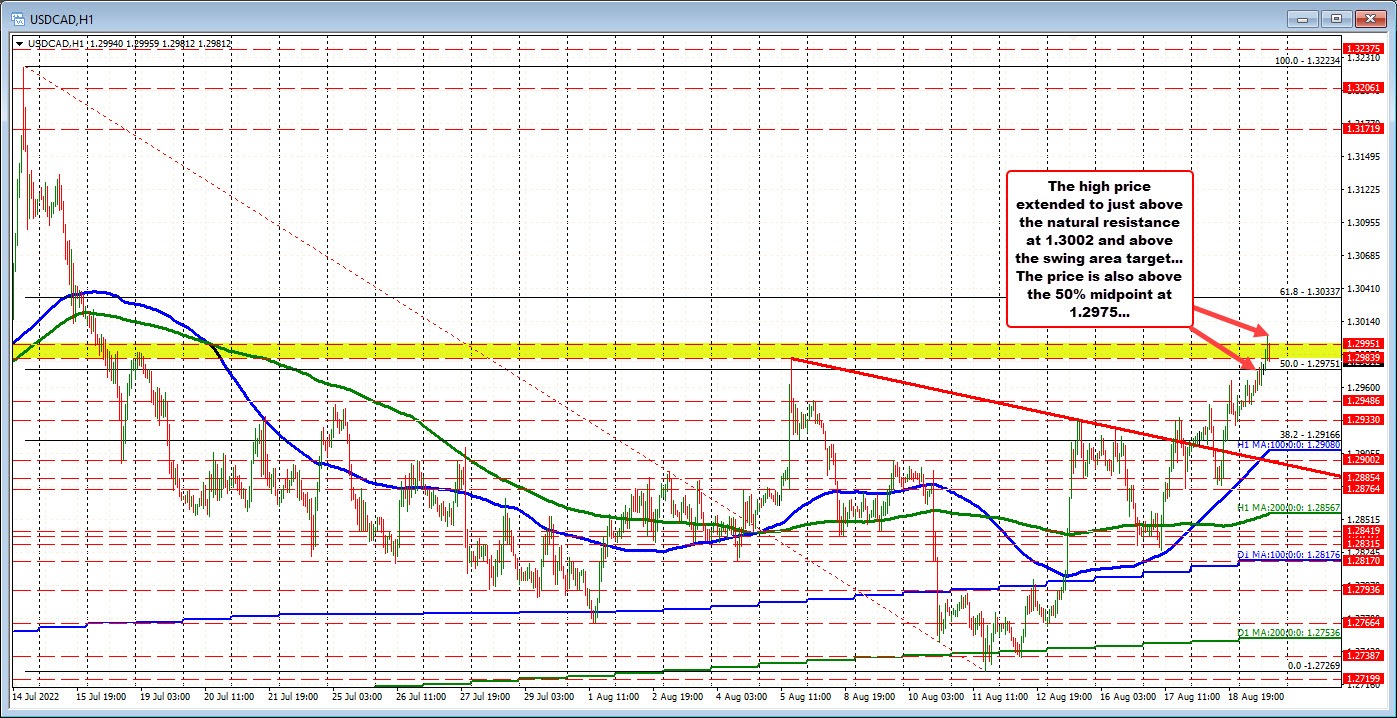This screenshot has width=1397, height=718.
Task: Click the 1.32375 red price level label
Action: [1362, 48]
